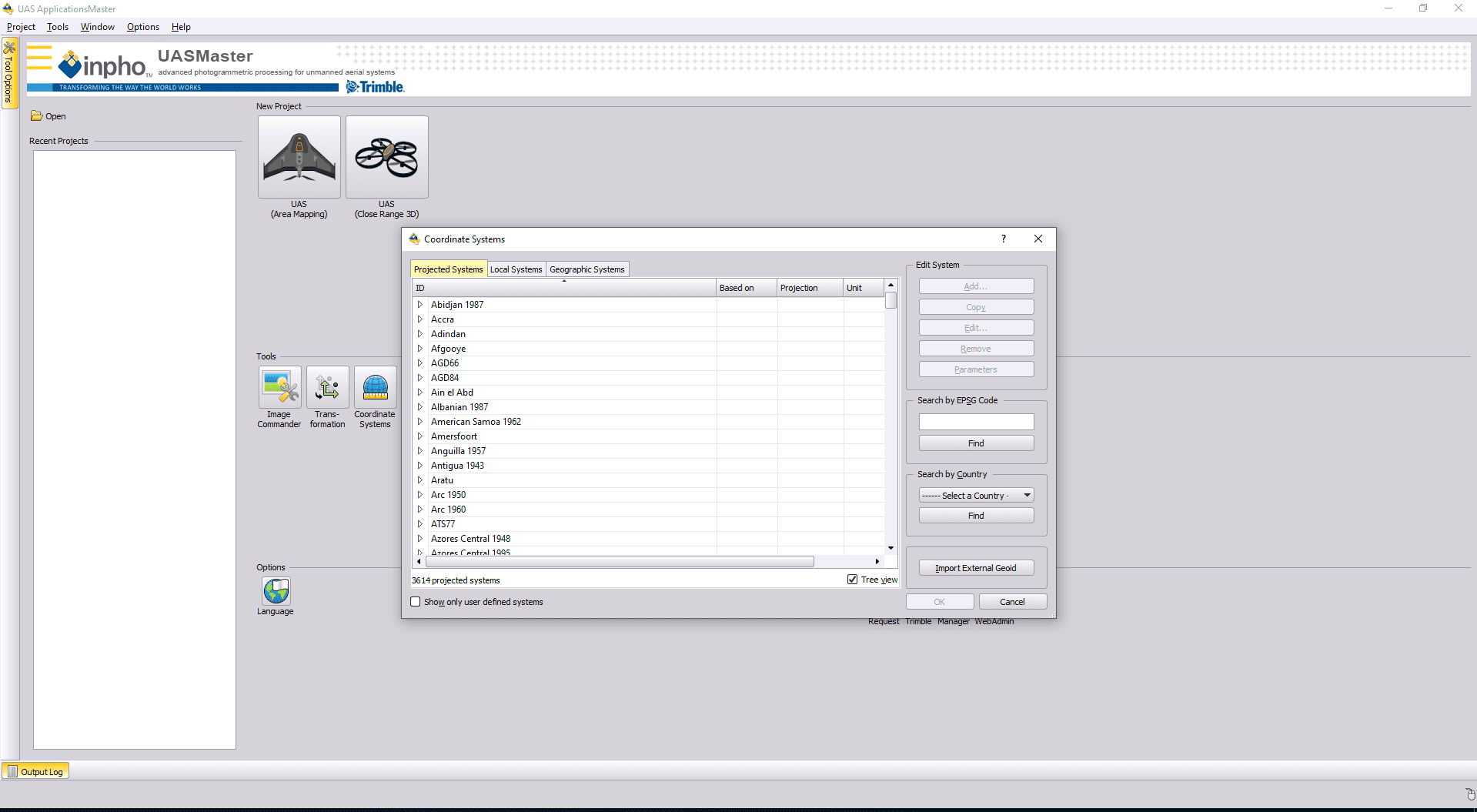Click the Open folder icon
1477x812 pixels.
click(37, 116)
